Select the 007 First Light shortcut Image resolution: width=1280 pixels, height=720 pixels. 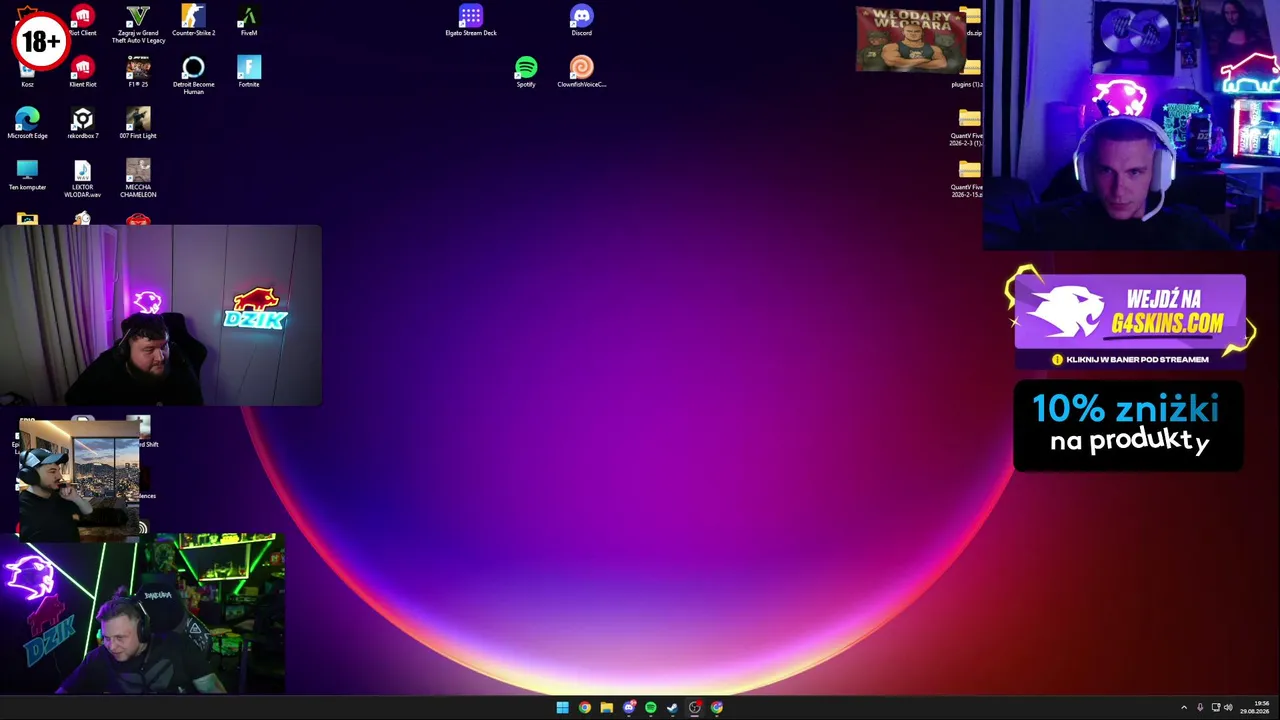pos(138,123)
